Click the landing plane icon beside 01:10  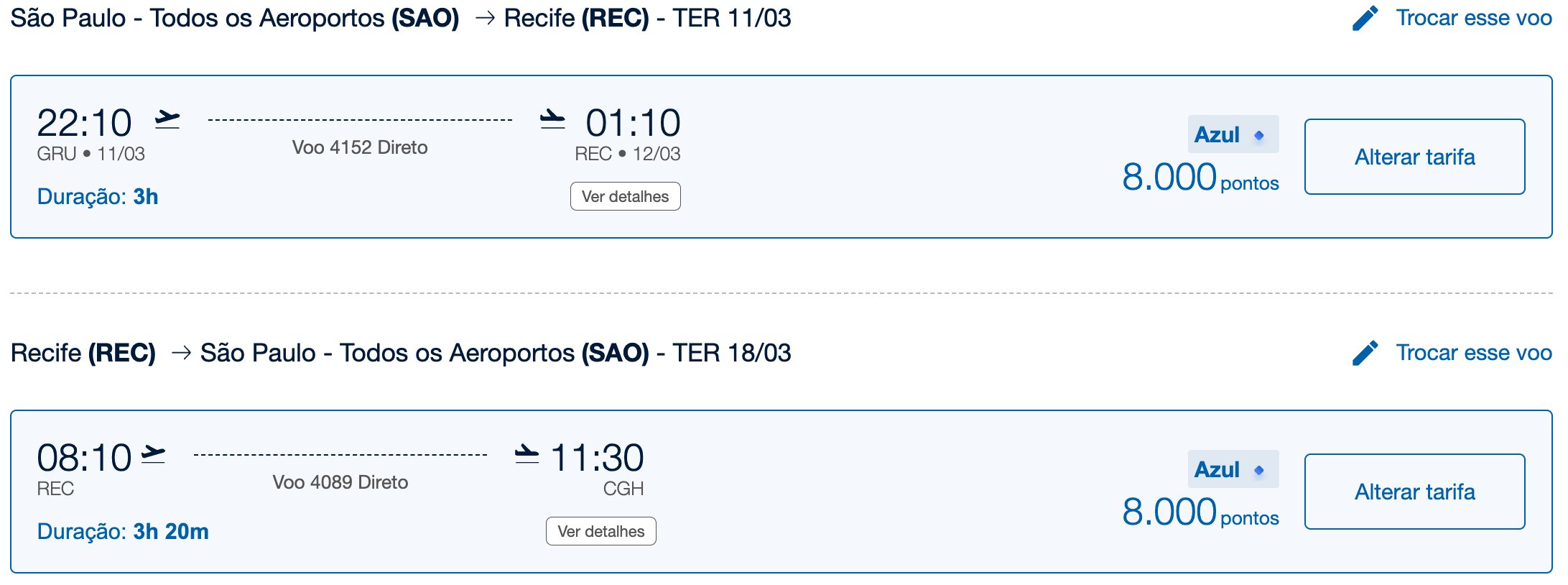(552, 119)
